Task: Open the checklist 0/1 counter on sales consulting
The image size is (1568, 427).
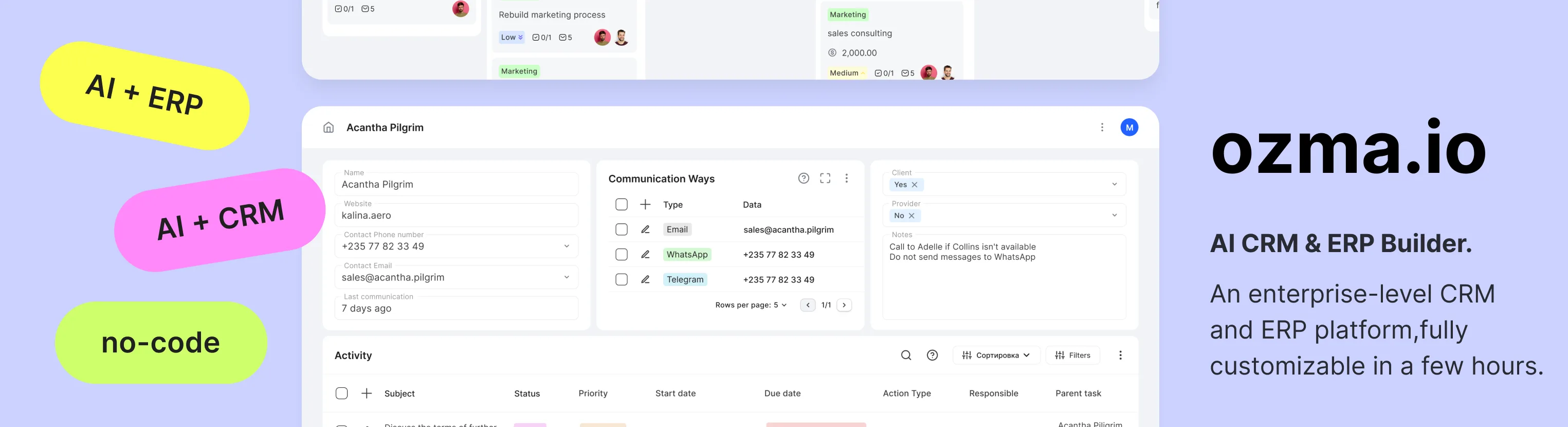Action: coord(884,73)
